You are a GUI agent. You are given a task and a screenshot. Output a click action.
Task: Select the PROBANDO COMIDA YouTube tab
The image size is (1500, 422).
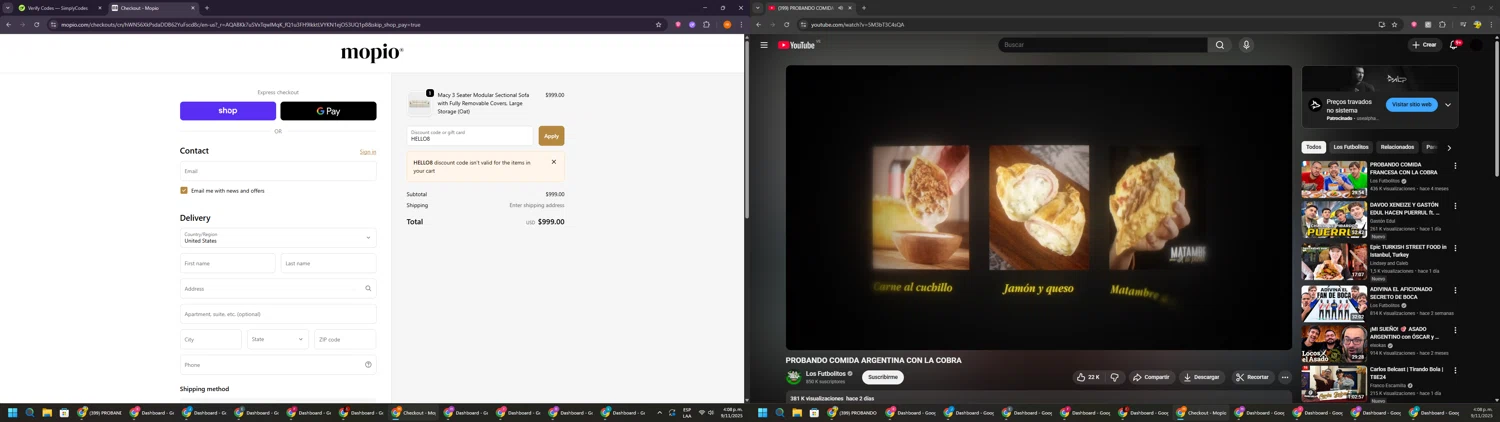tap(810, 8)
